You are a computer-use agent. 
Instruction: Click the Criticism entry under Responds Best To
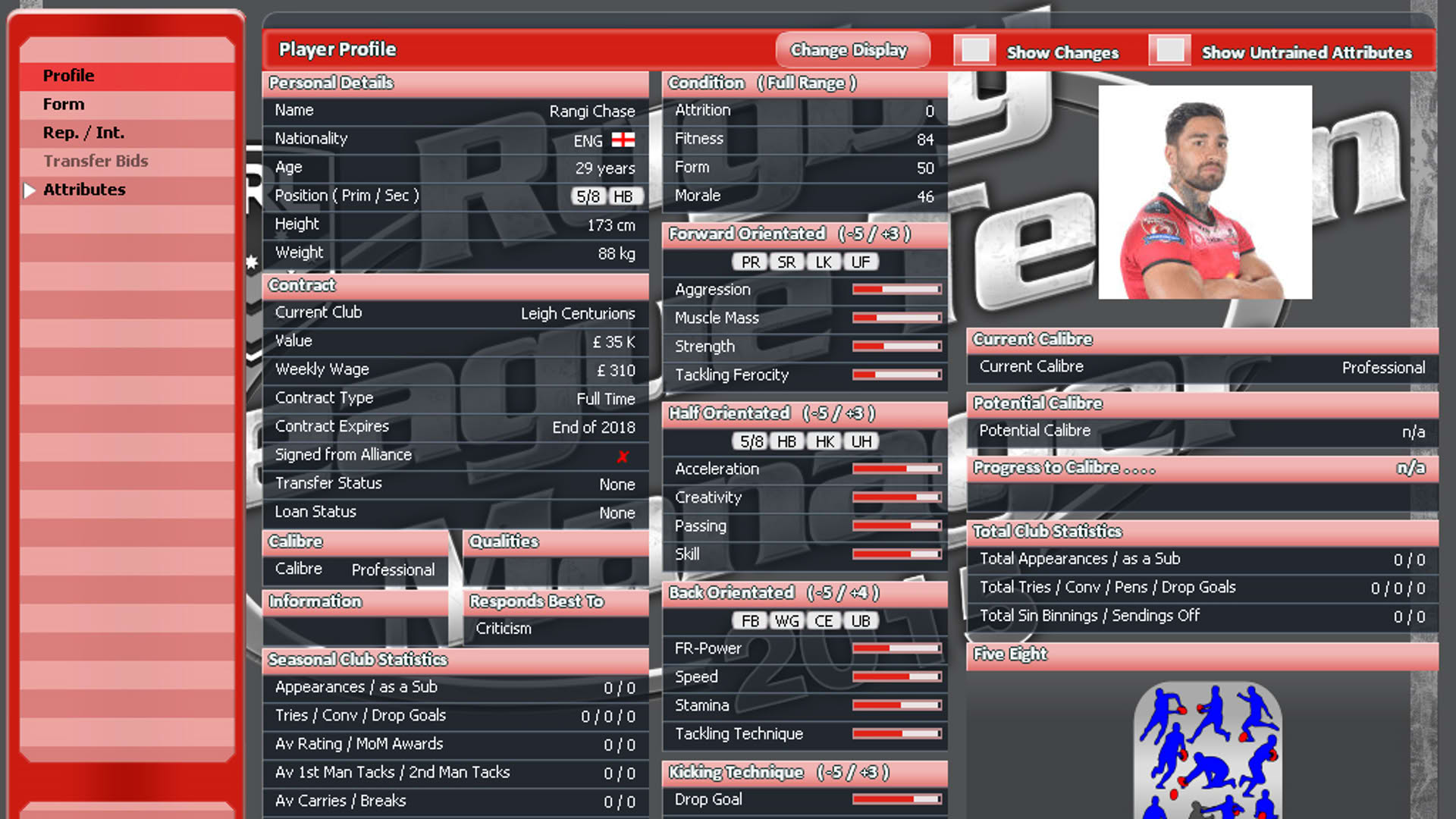(504, 629)
